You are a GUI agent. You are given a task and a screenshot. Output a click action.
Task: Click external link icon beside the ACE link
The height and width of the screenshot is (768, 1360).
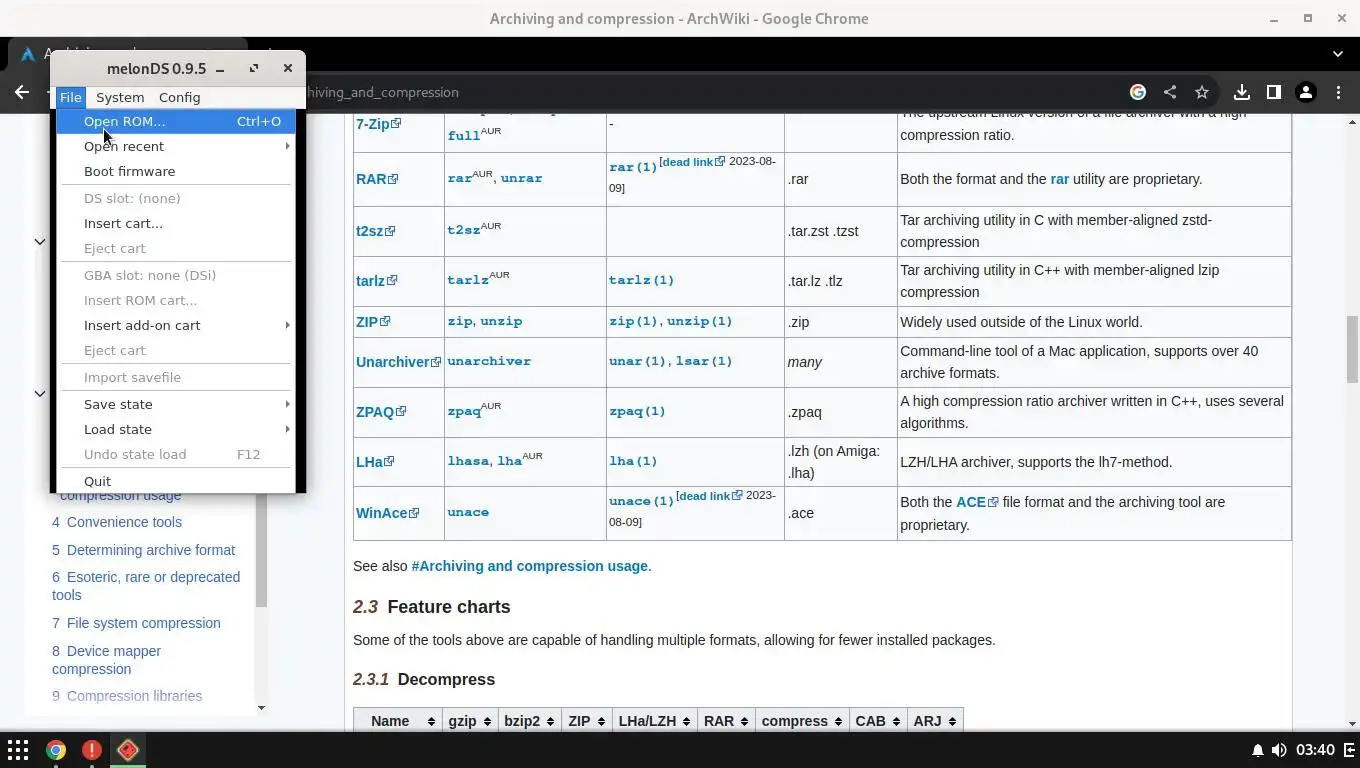pyautogui.click(x=993, y=502)
